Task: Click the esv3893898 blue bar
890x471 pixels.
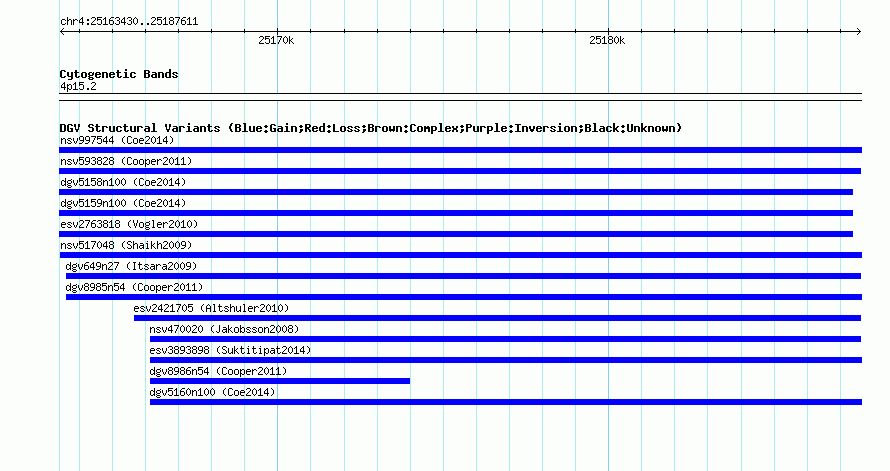Action: tap(506, 360)
